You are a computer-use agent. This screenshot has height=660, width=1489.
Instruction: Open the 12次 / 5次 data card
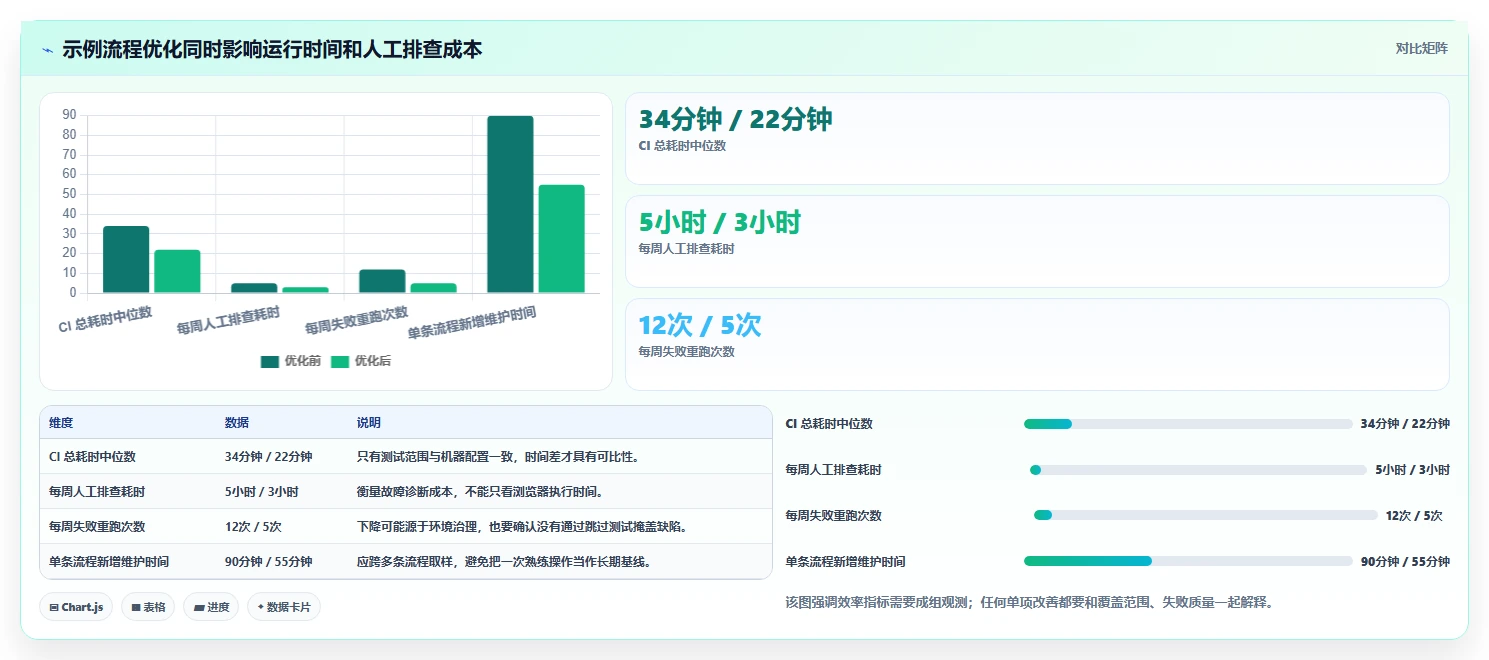pos(1037,344)
